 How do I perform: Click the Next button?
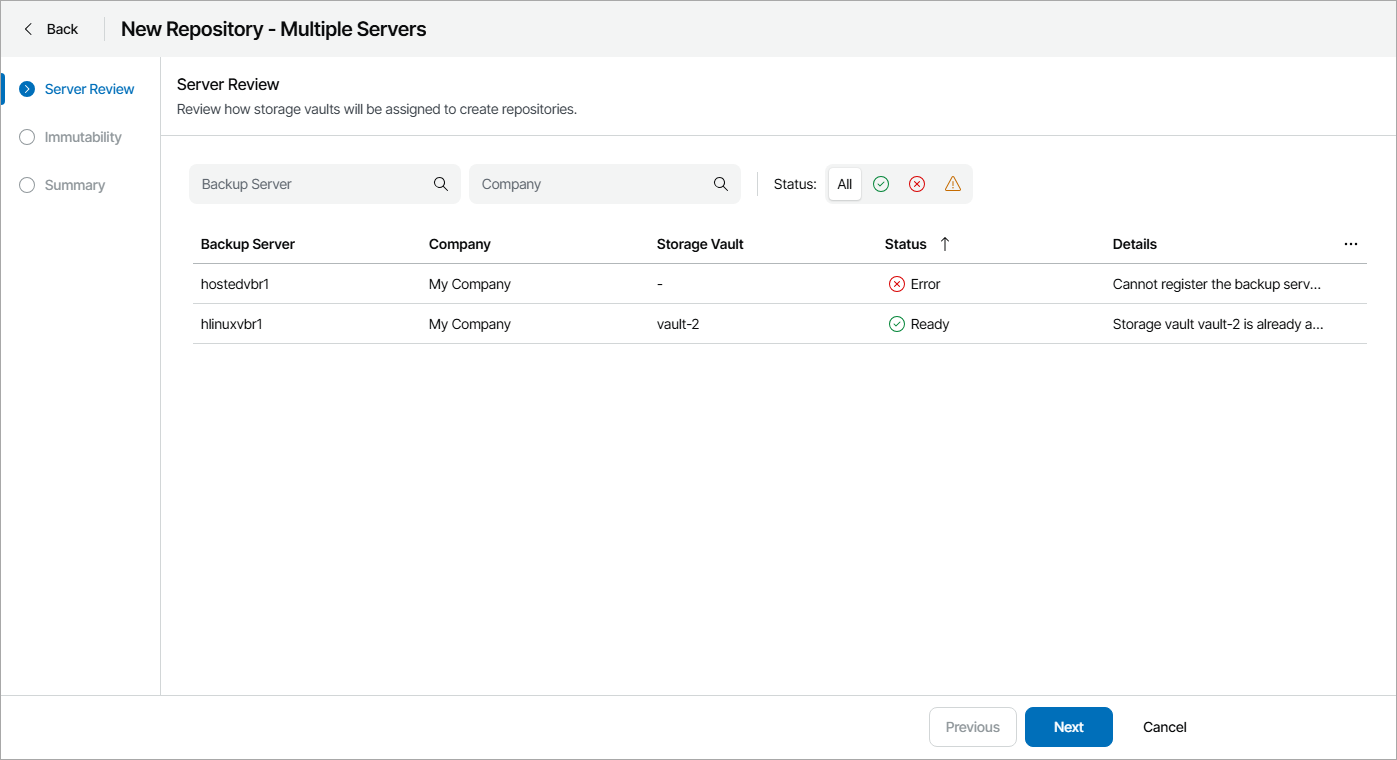coord(1068,727)
